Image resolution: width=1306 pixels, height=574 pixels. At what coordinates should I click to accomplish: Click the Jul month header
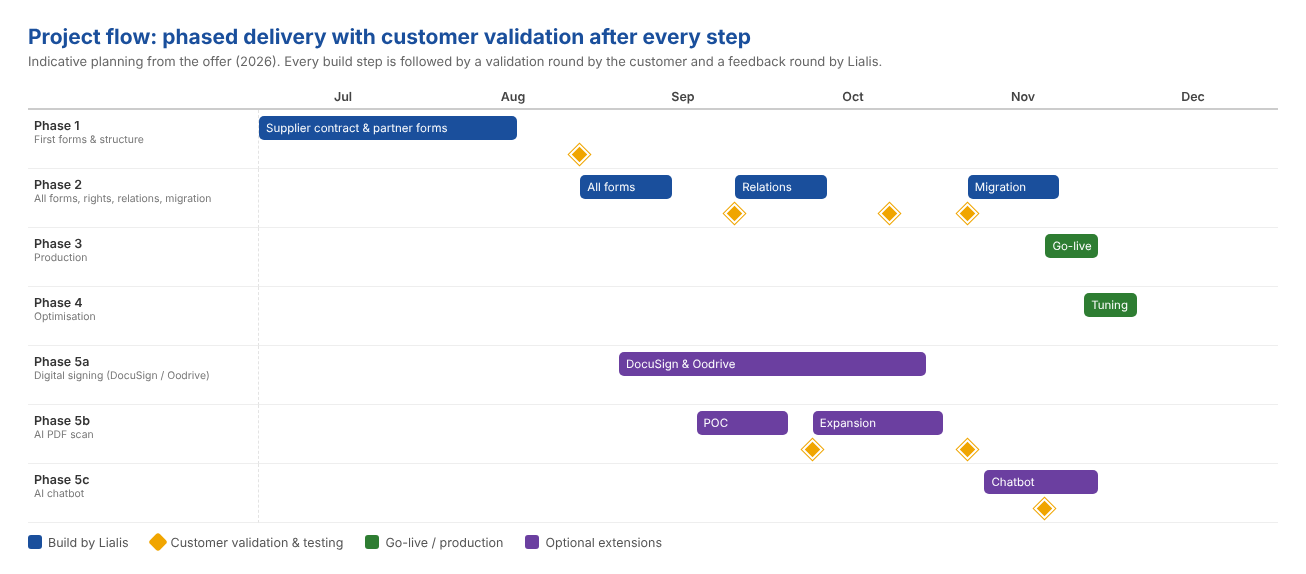[x=343, y=97]
